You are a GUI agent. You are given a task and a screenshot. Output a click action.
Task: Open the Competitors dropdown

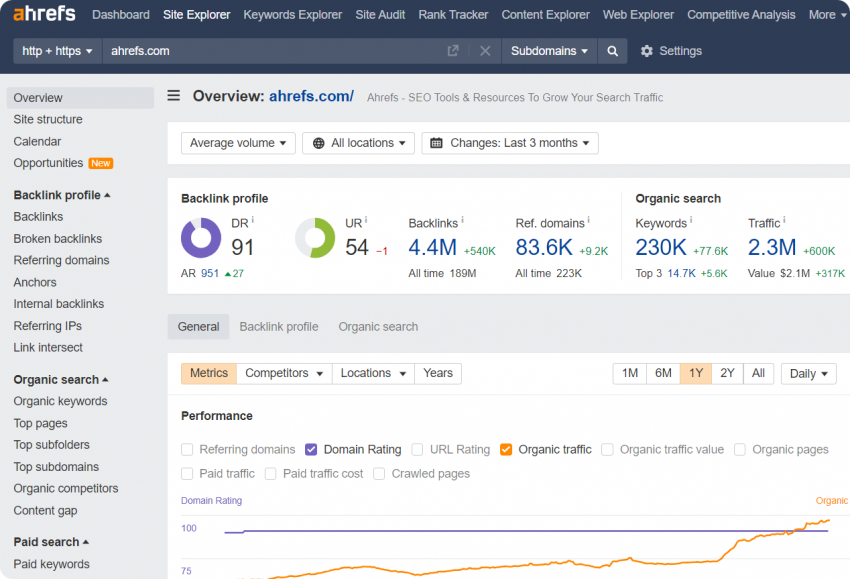[x=284, y=374]
